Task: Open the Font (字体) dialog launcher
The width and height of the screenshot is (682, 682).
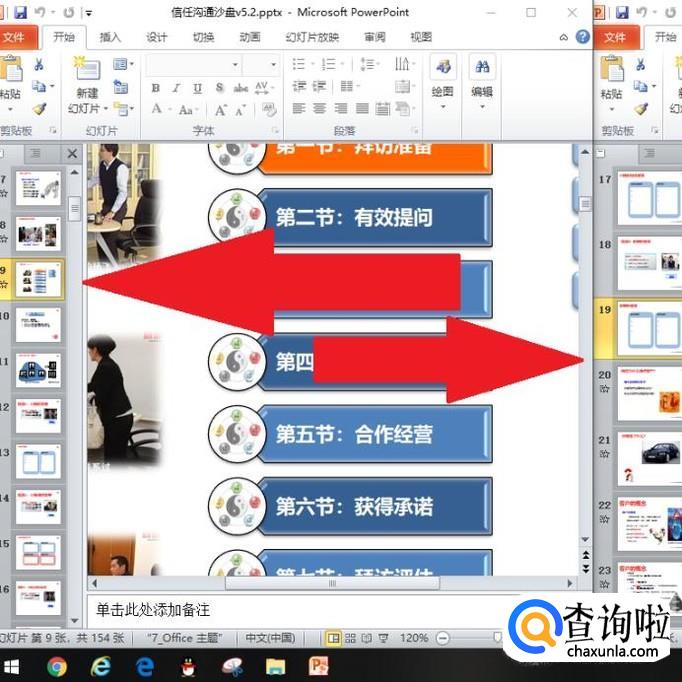Action: [x=275, y=130]
